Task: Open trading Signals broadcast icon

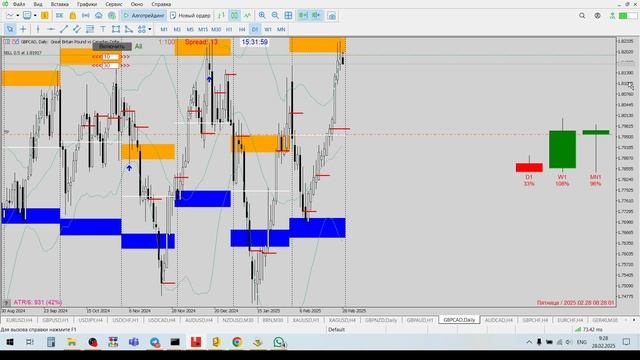Action: (x=86, y=16)
